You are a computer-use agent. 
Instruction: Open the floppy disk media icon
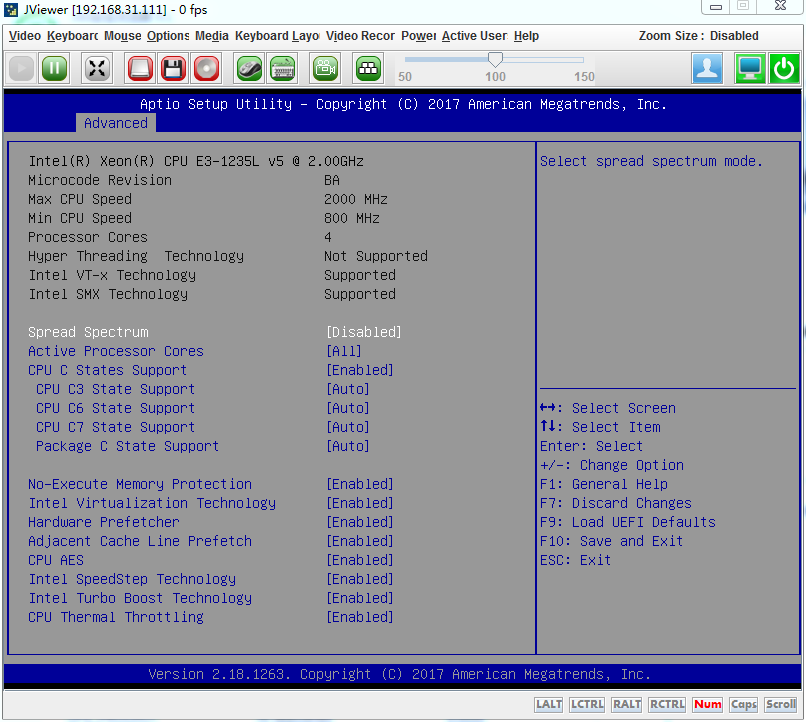173,69
